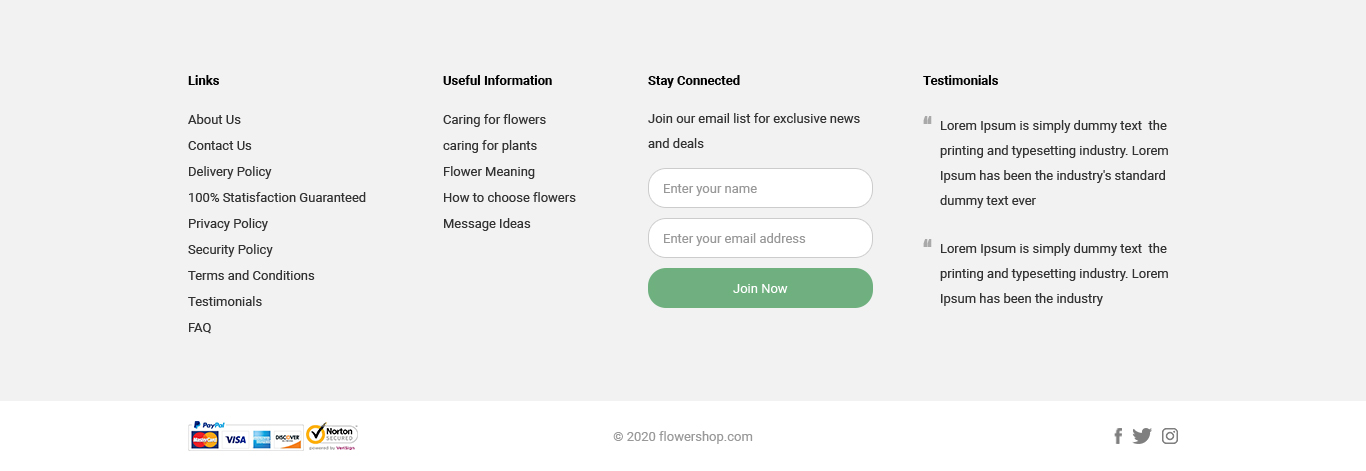Focus the Enter your email address field

(x=760, y=238)
